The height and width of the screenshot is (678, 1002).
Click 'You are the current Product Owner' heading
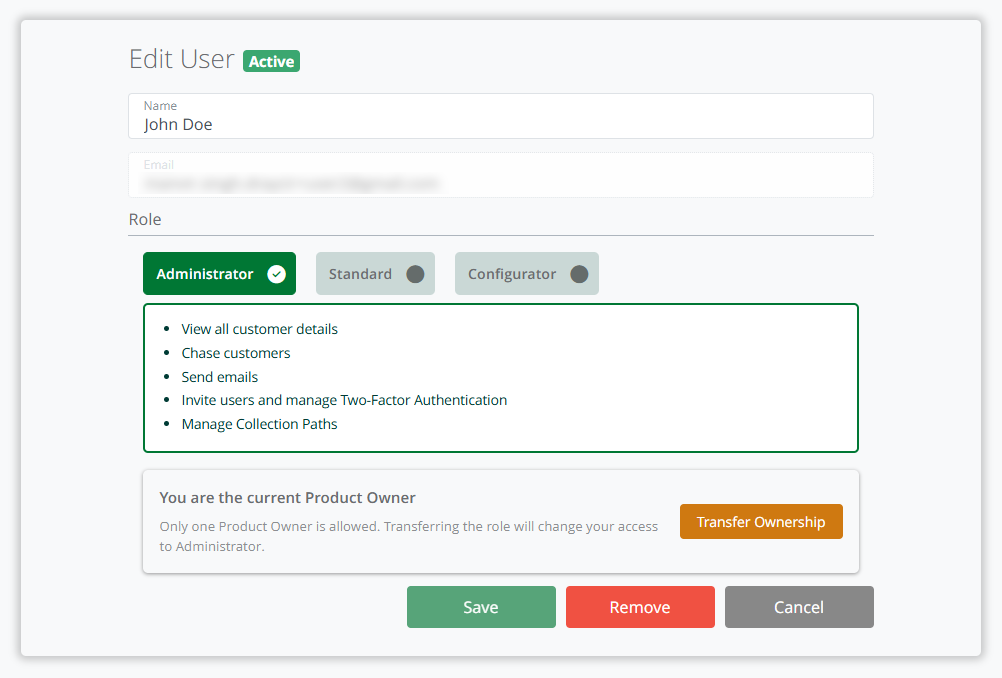pos(287,497)
